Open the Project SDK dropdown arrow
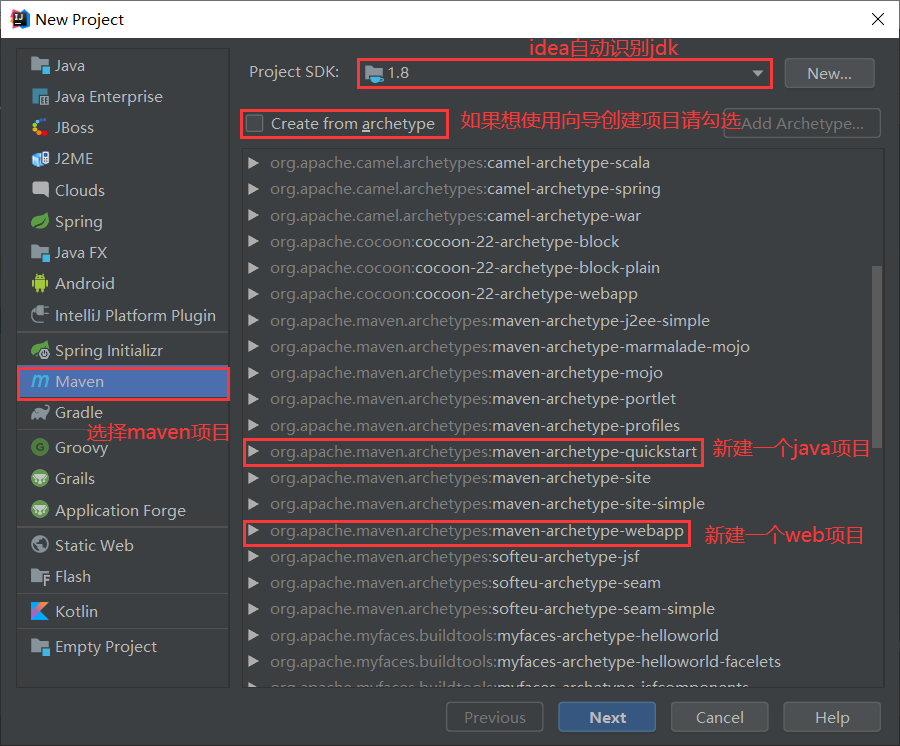Viewport: 900px width, 746px height. click(757, 73)
